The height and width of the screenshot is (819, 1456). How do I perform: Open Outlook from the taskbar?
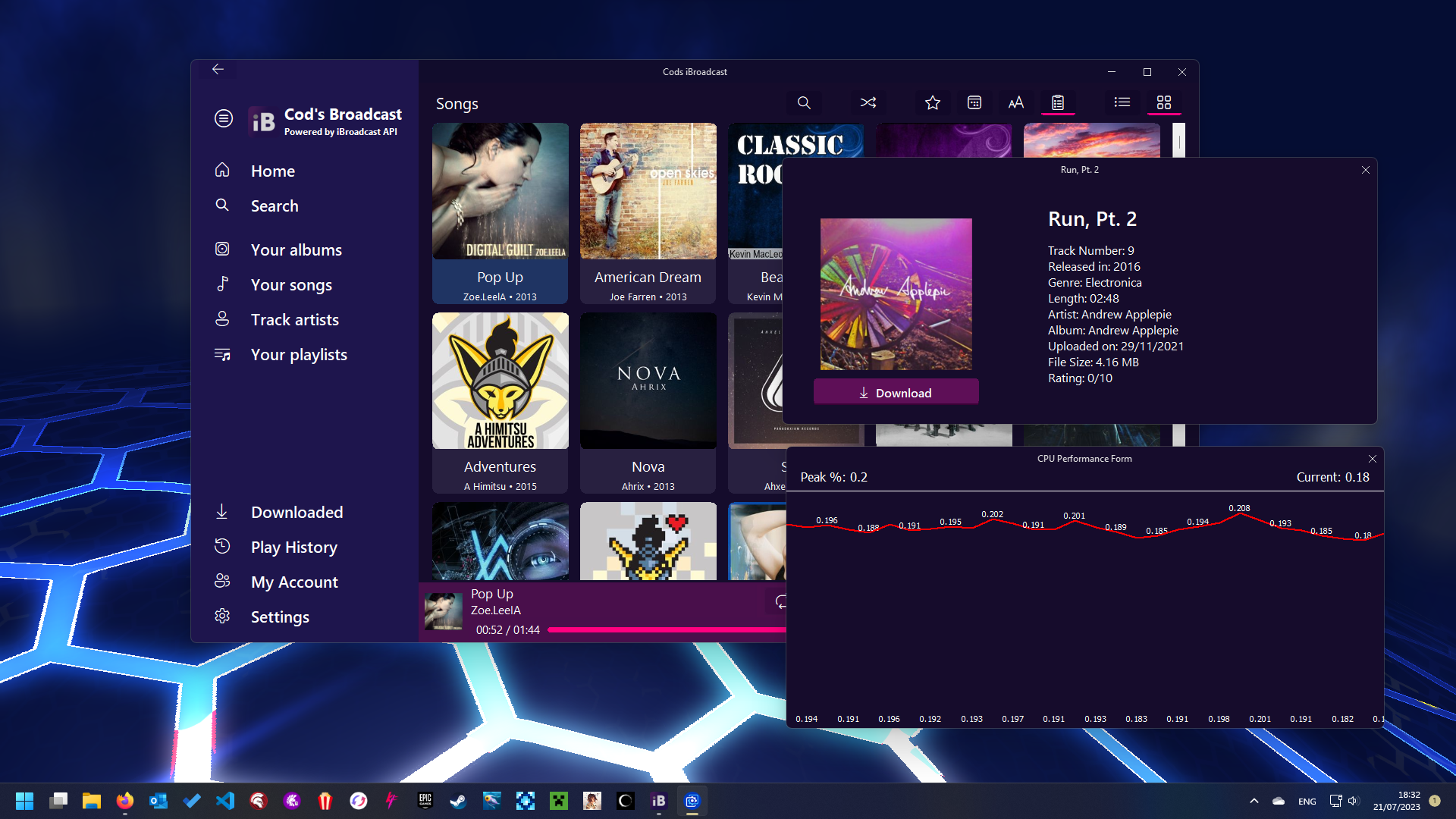158,801
